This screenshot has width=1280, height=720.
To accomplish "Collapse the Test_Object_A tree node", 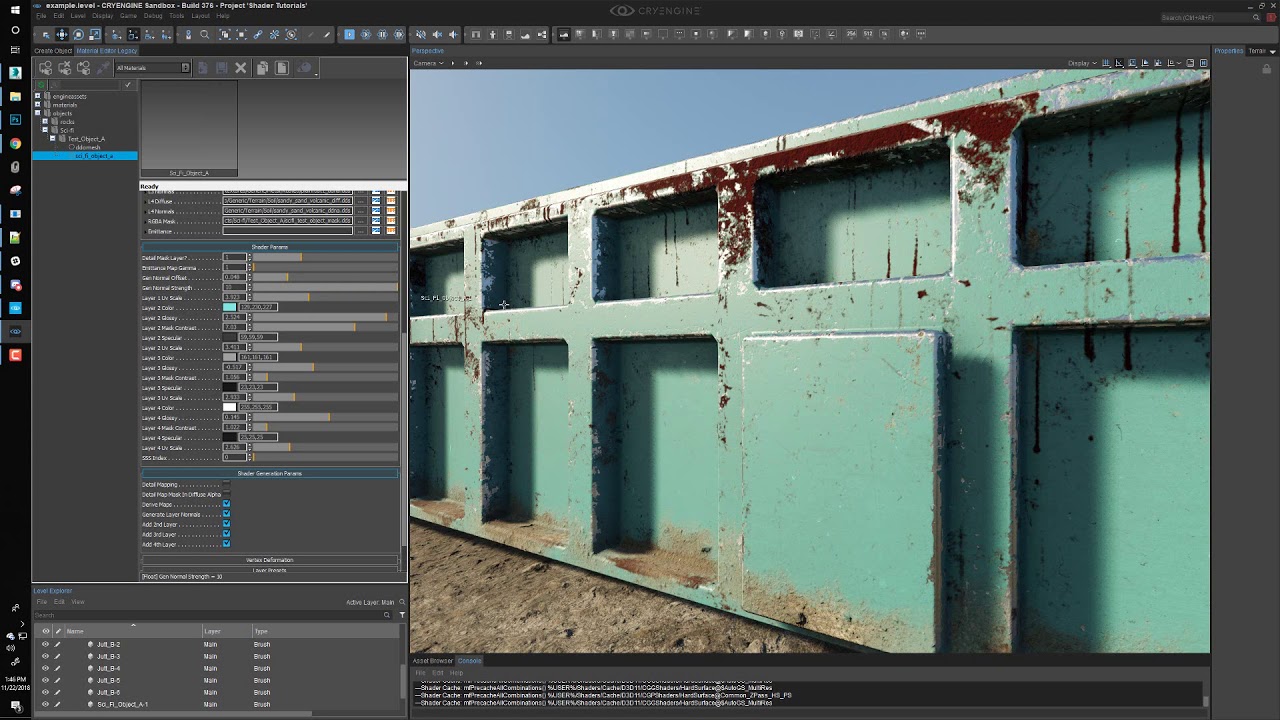I will pos(53,139).
